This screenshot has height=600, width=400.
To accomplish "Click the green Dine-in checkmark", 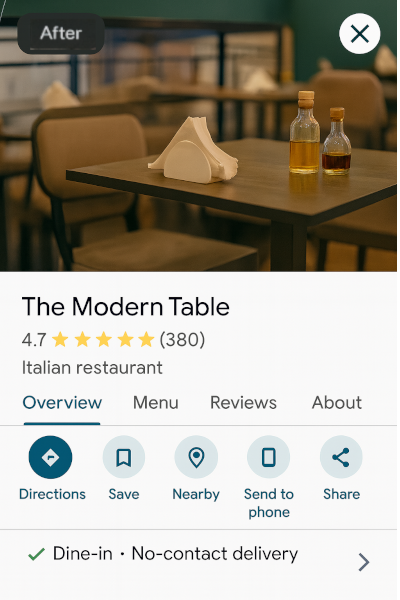I will coord(36,554).
